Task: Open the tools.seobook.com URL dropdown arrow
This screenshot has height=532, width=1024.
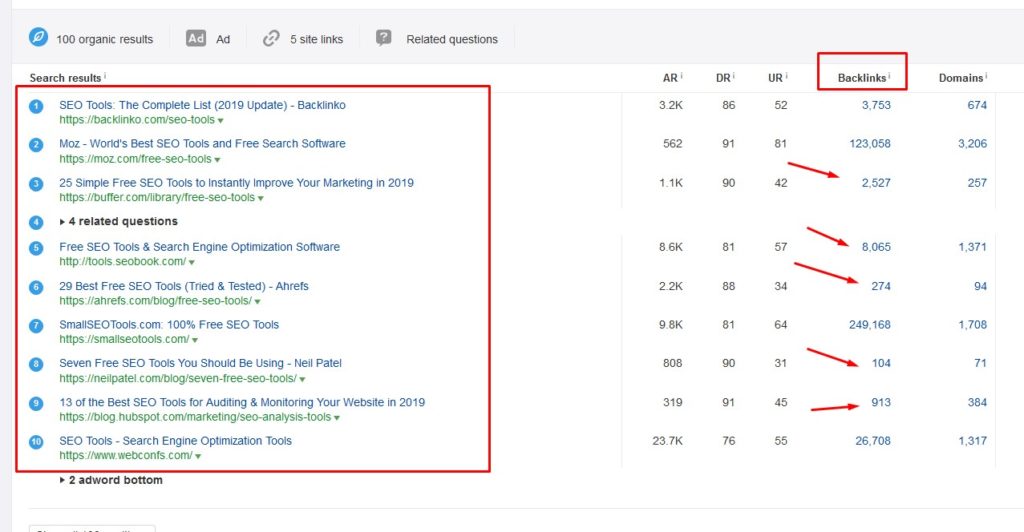Action: (191, 262)
